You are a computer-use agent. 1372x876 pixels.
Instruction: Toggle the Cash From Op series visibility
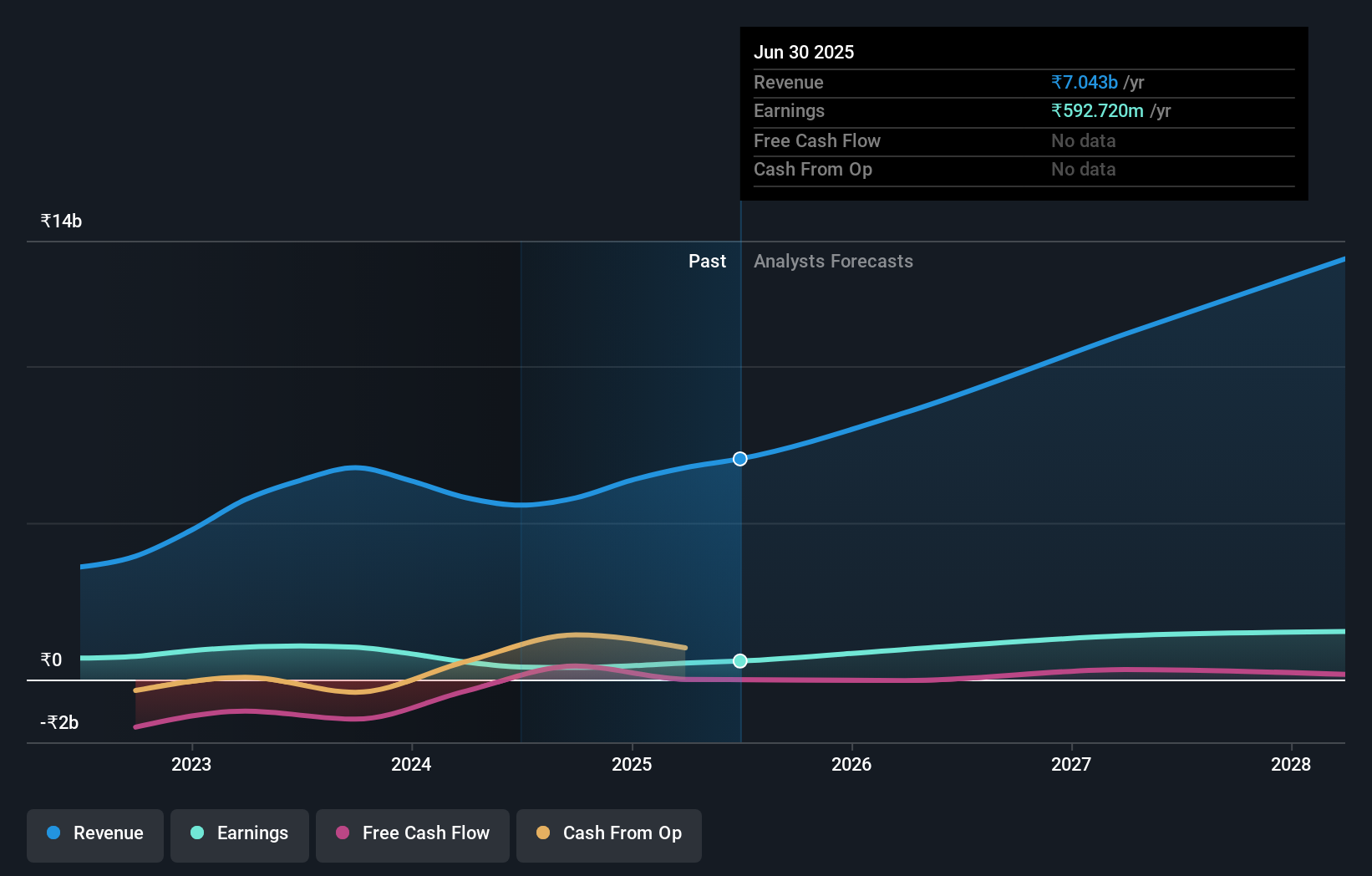point(608,834)
